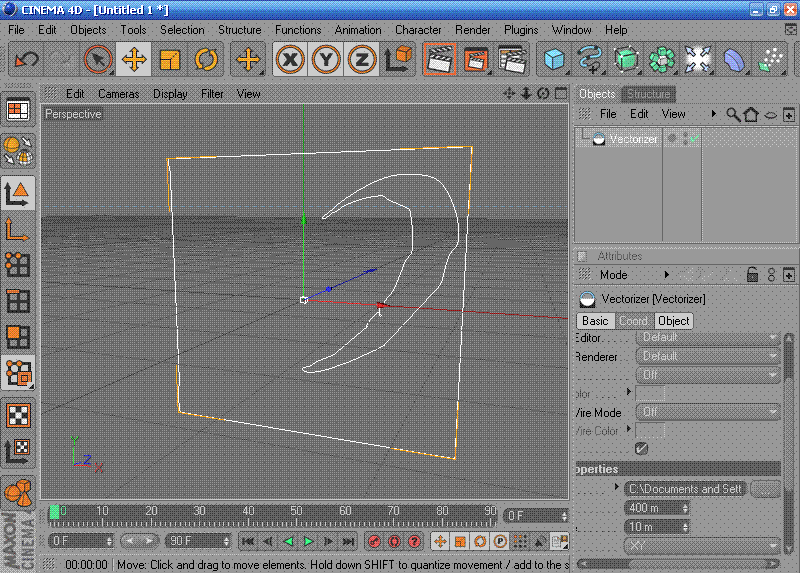Switch to Points mode
This screenshot has height=573, width=800.
[x=18, y=265]
